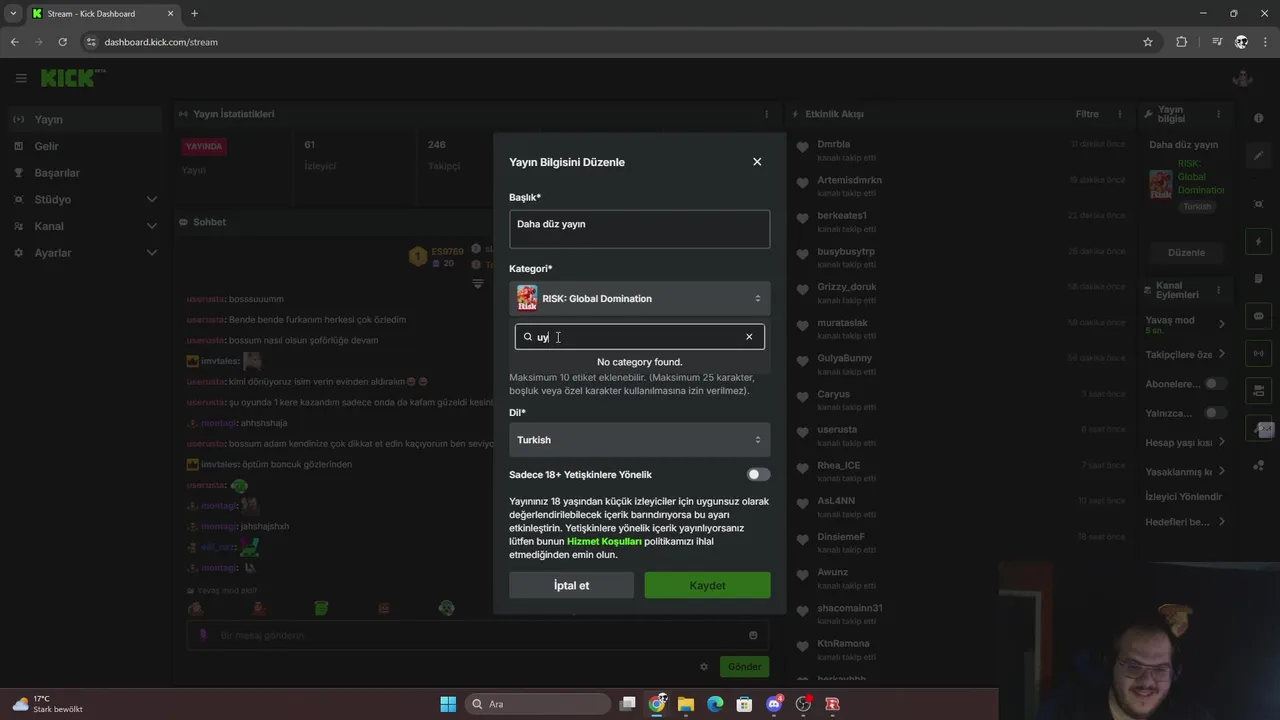Click the lightning bolt icon in right strip
This screenshot has width=1280, height=720.
pyautogui.click(x=1259, y=243)
